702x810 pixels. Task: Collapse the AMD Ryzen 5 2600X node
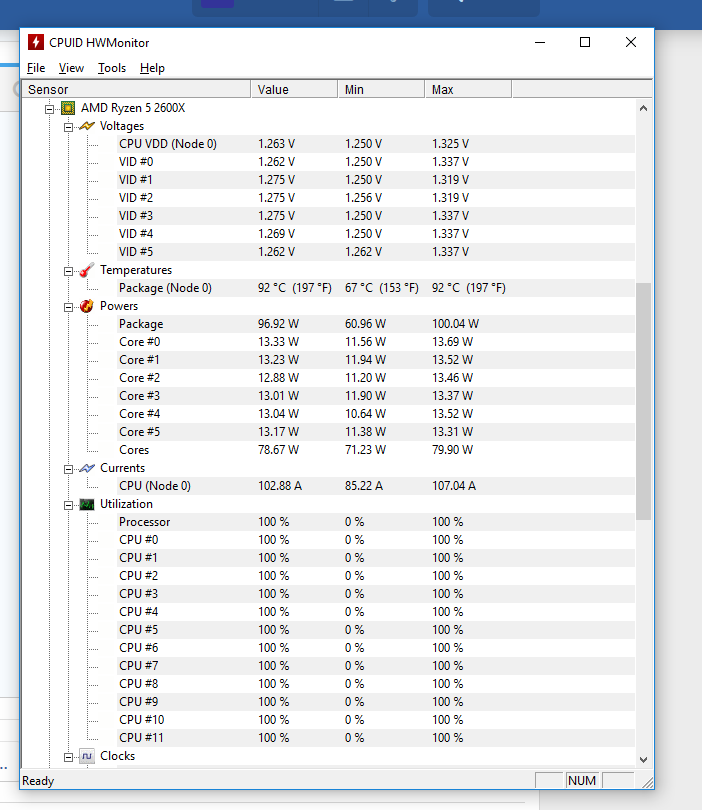[x=50, y=109]
